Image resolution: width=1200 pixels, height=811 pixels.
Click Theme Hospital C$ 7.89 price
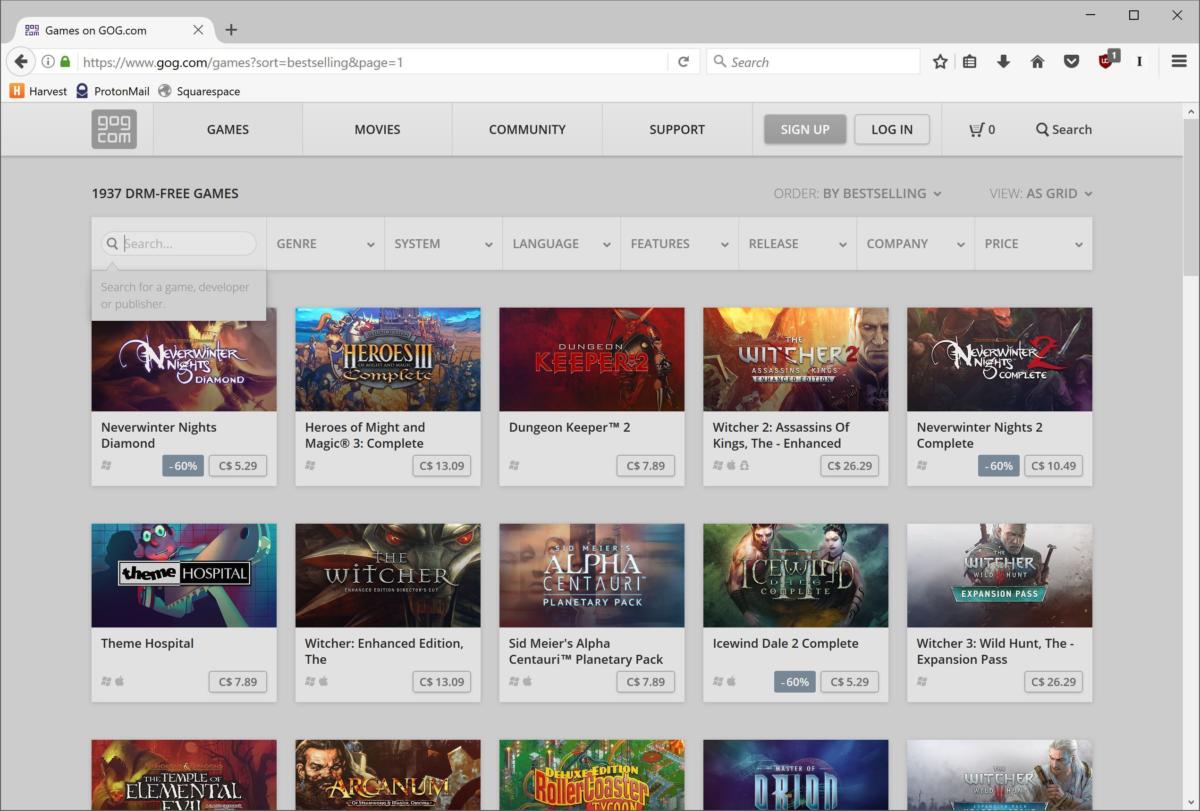click(238, 682)
